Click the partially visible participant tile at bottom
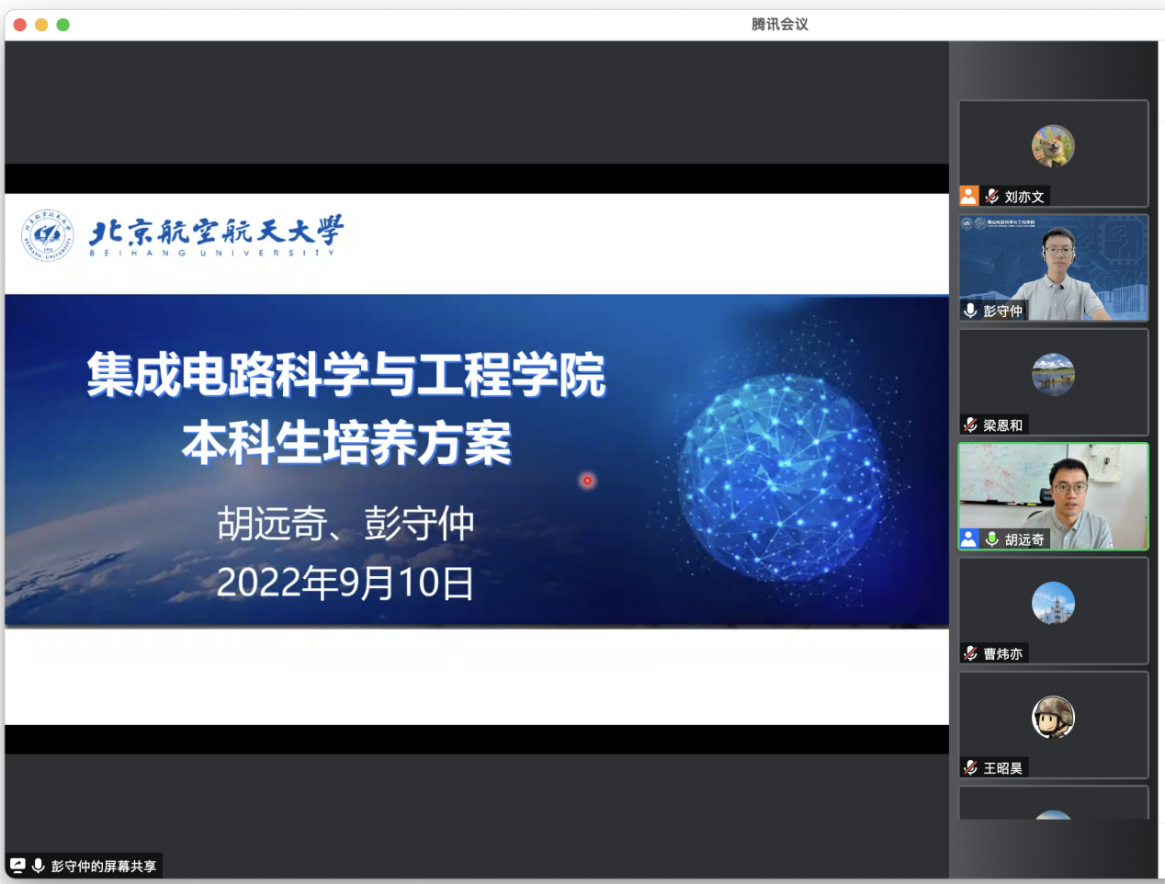Viewport: 1165px width, 884px height. click(1053, 804)
